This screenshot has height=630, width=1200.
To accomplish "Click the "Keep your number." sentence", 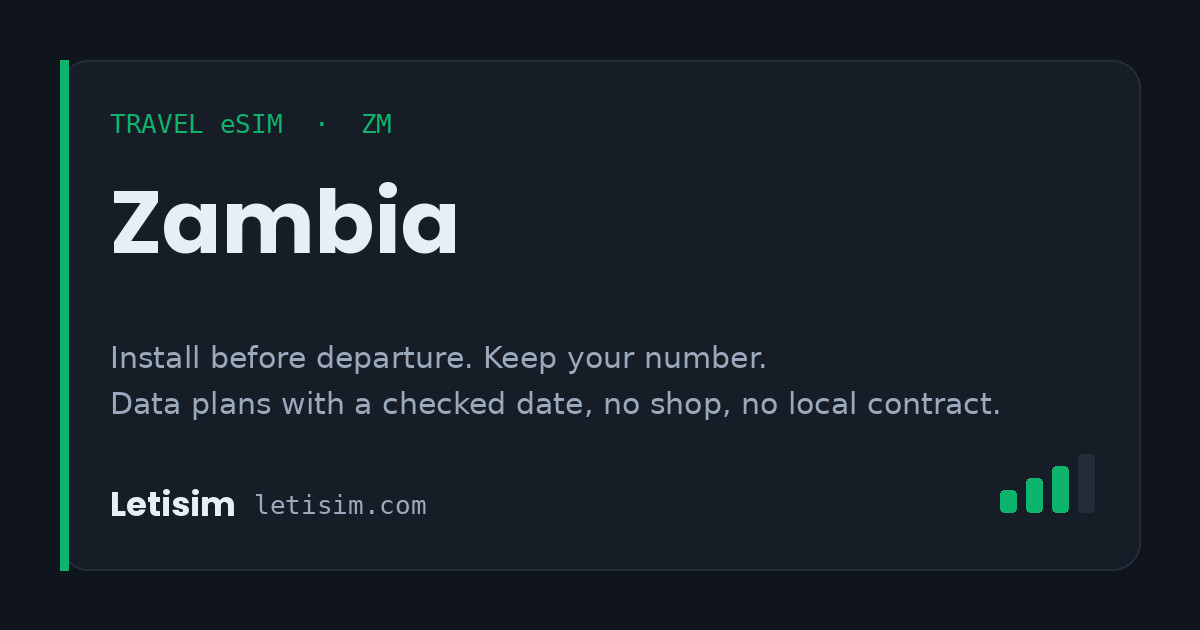I will (626, 358).
